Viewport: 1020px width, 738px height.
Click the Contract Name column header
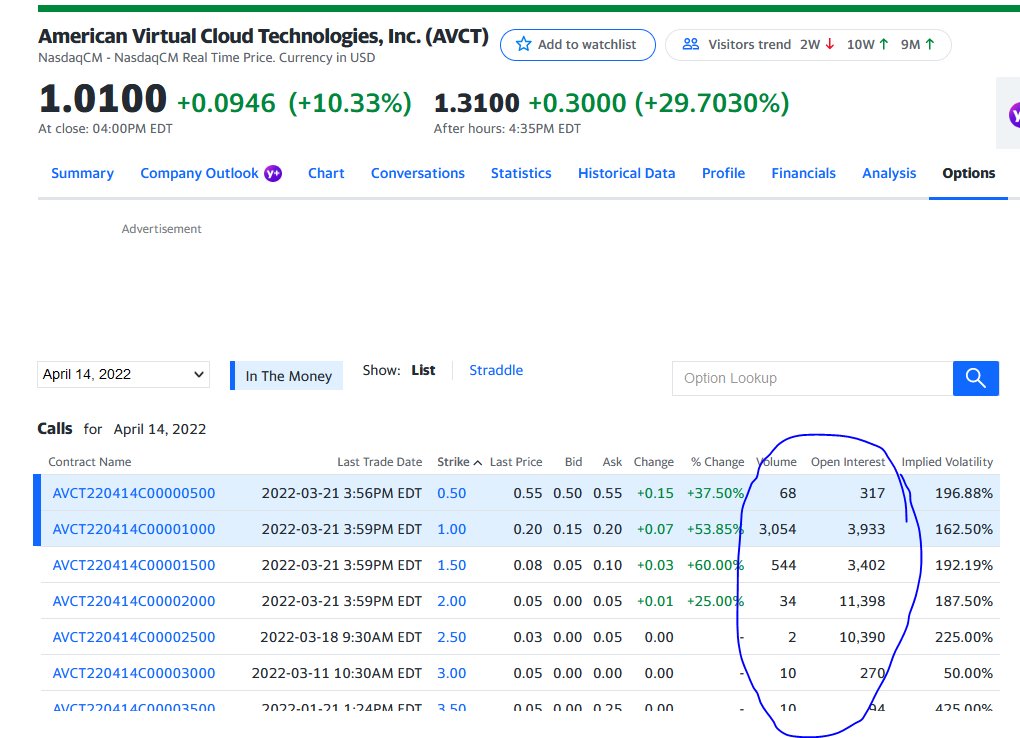90,462
